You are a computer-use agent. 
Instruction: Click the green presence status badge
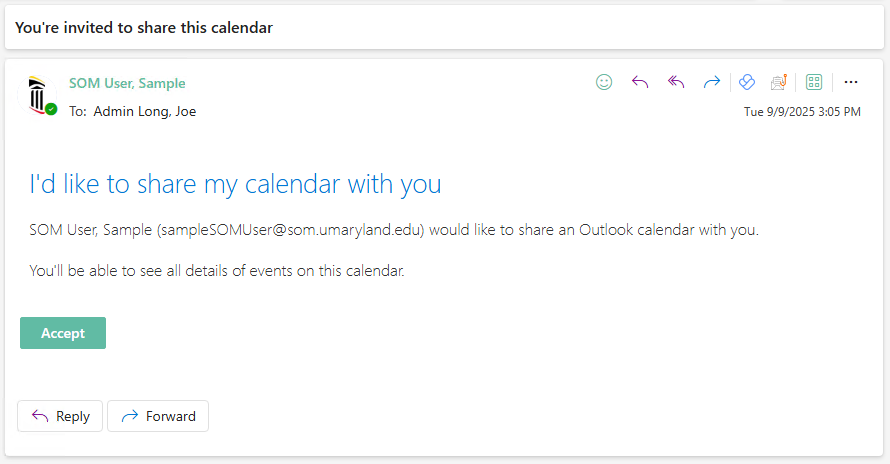(x=51, y=109)
